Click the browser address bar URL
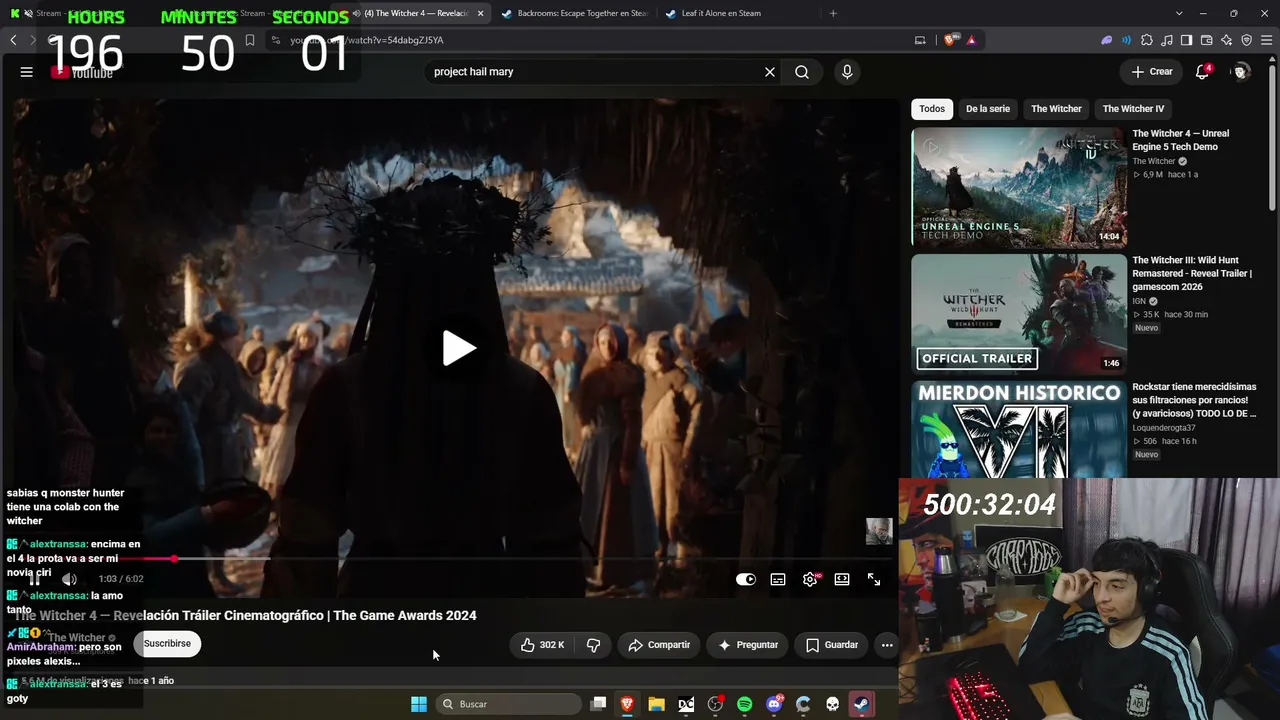The width and height of the screenshot is (1280, 720). (x=367, y=40)
